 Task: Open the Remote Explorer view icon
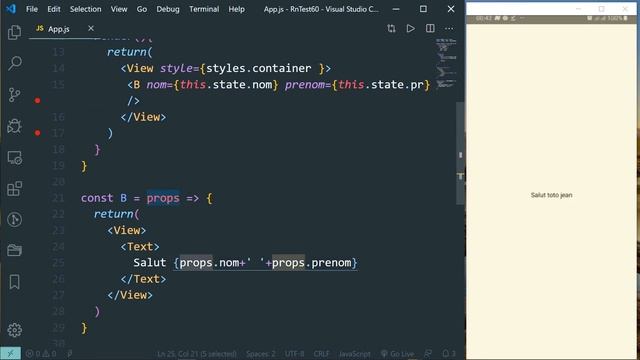coord(14,158)
